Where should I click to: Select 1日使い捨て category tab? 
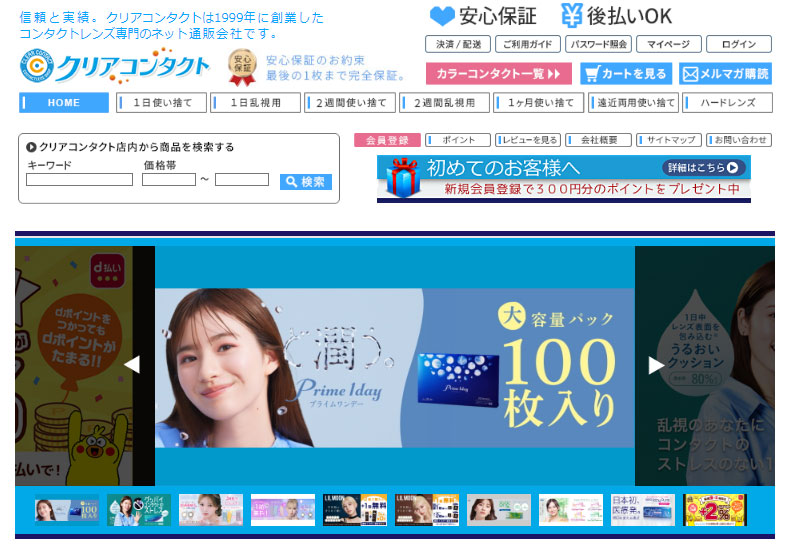pos(161,103)
